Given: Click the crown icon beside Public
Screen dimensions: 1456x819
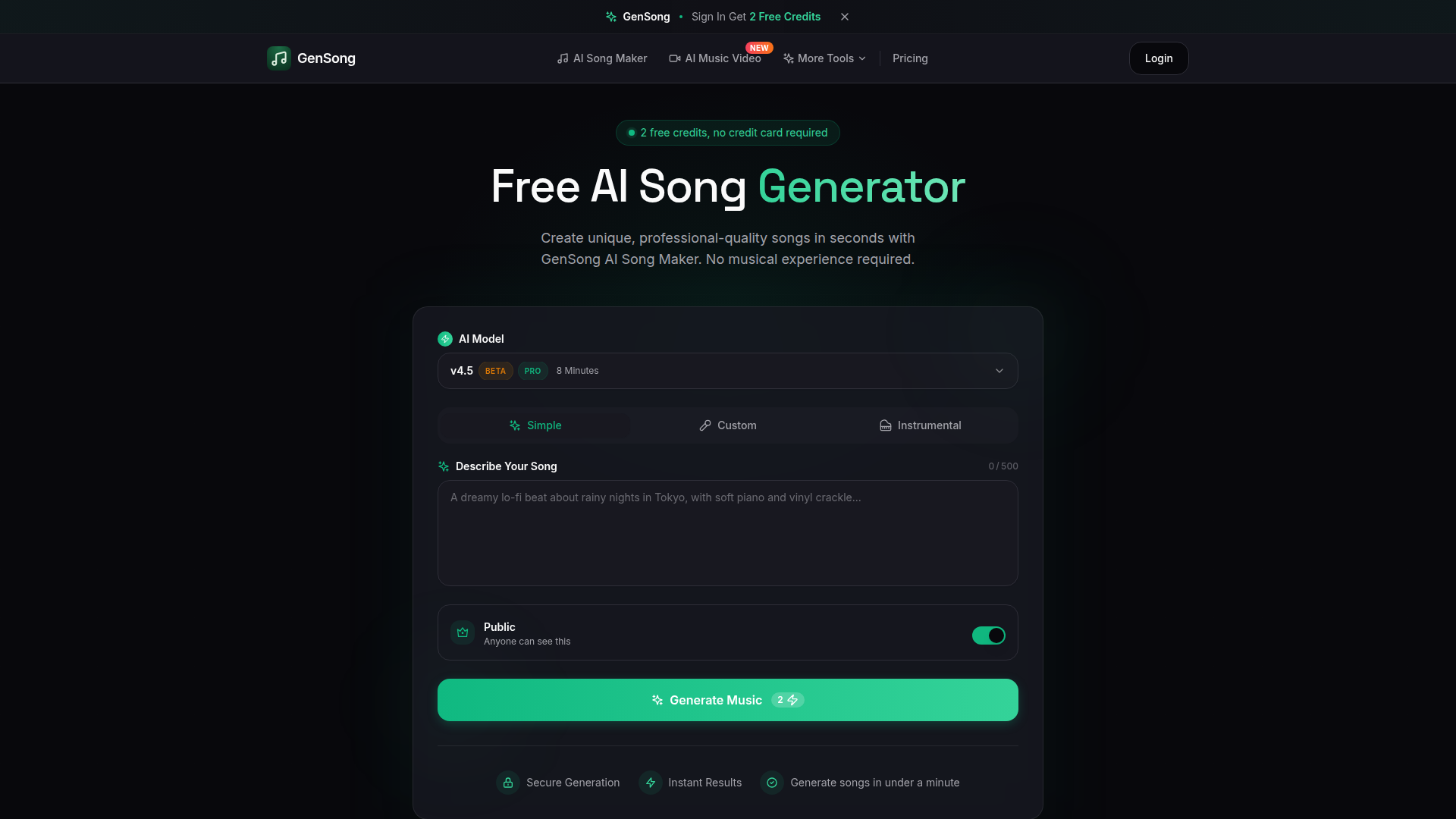Looking at the screenshot, I should (463, 632).
